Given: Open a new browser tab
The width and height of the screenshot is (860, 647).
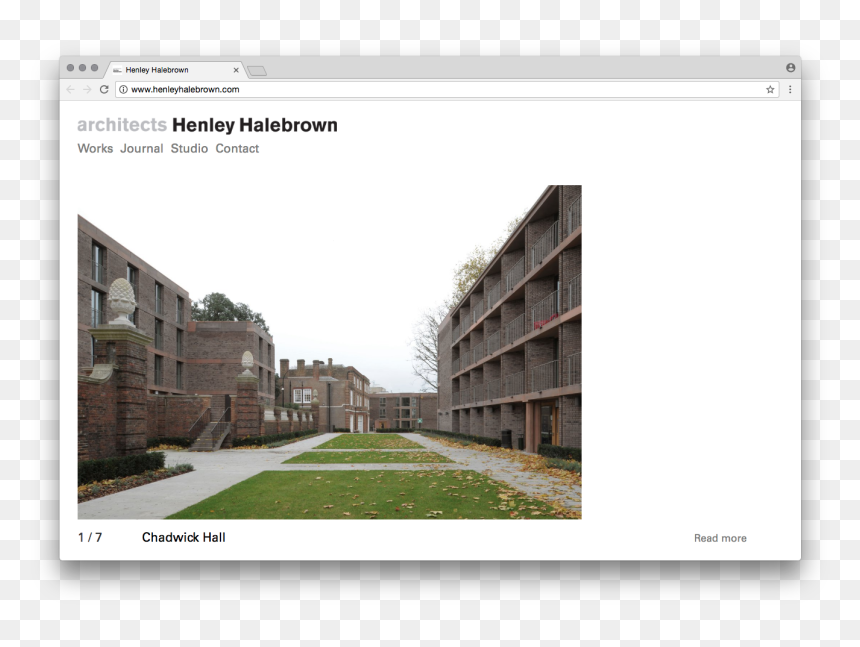Looking at the screenshot, I should point(257,71).
